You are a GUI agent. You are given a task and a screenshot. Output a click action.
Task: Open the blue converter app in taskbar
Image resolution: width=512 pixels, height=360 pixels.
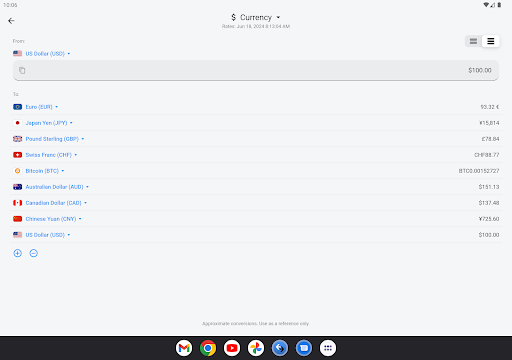click(x=280, y=348)
